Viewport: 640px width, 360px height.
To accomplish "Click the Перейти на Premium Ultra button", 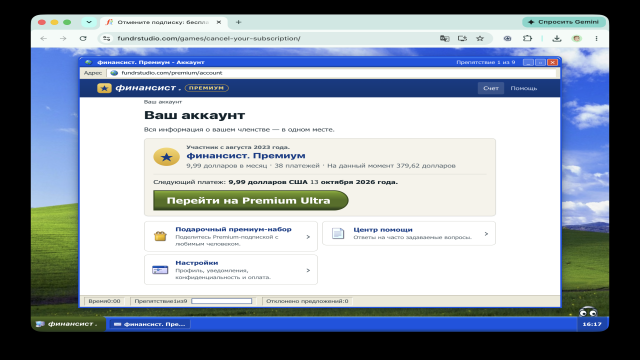I will (x=251, y=200).
